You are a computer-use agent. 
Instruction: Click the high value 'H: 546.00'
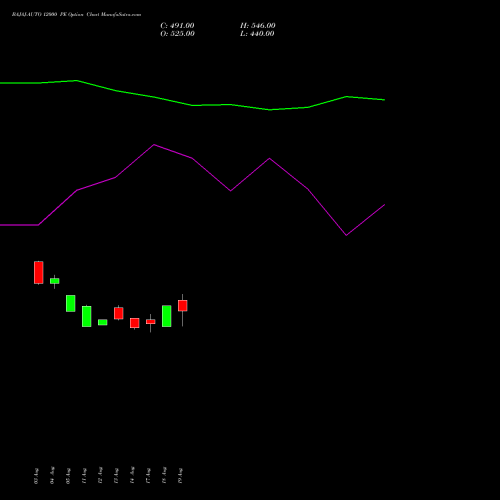pos(258,26)
